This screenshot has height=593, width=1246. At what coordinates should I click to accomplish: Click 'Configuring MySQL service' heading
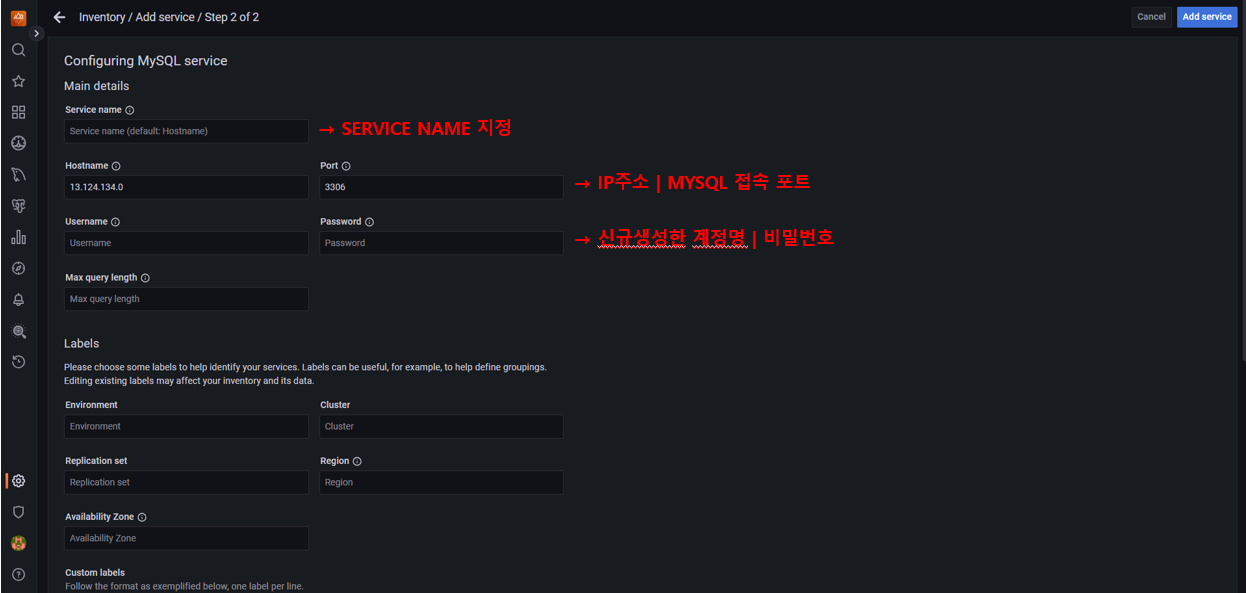[x=146, y=61]
